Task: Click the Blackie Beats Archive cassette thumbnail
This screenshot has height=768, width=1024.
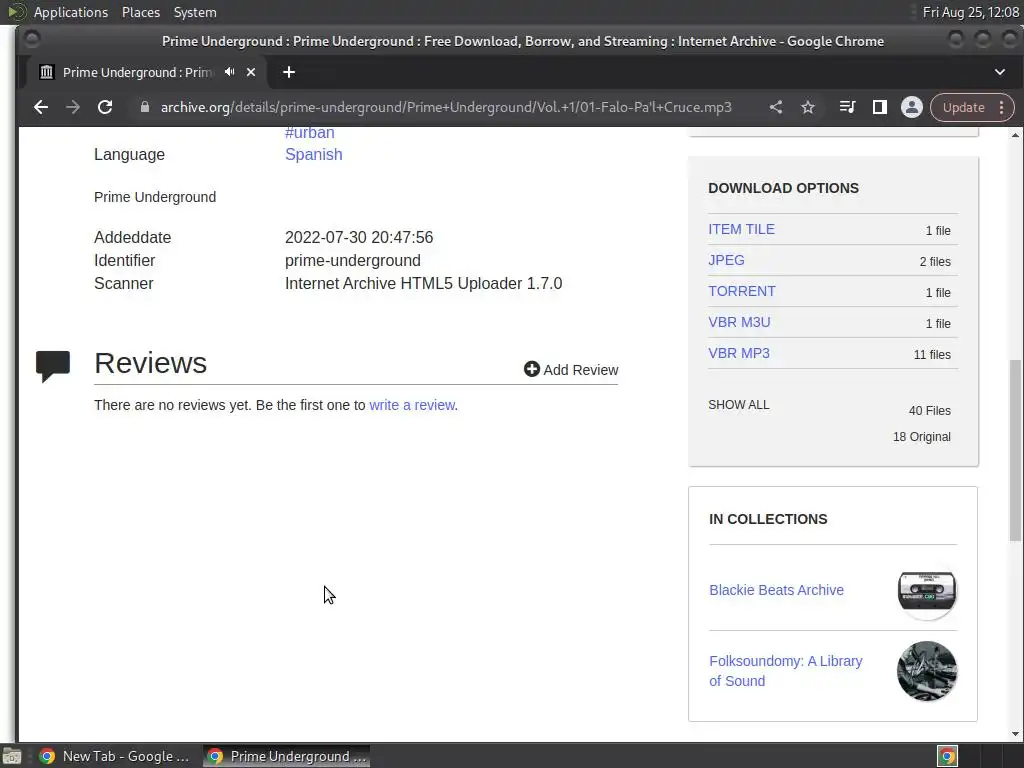Action: (927, 590)
